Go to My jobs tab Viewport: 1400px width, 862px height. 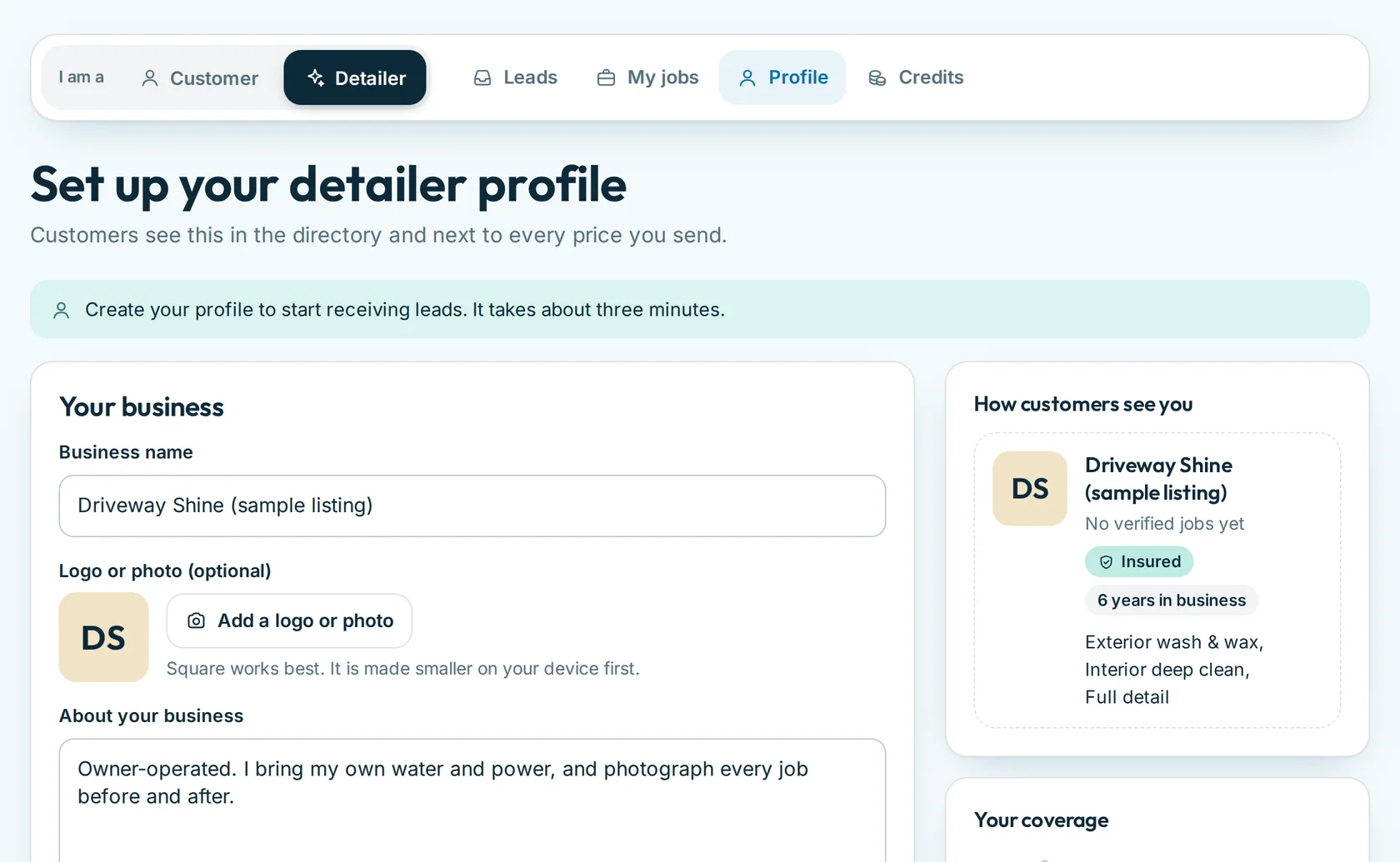(647, 77)
